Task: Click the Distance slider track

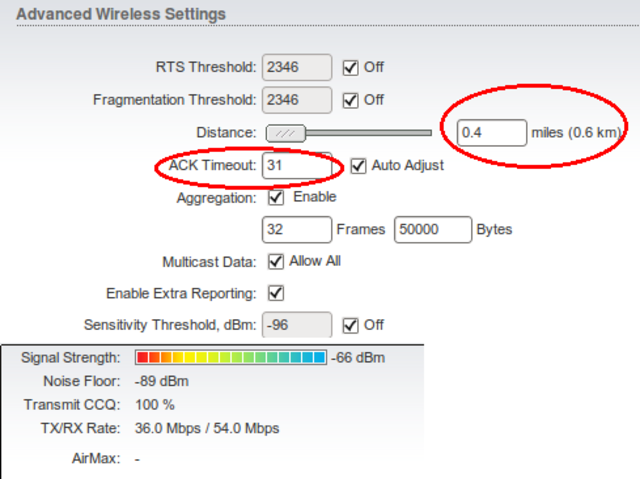Action: click(x=370, y=133)
